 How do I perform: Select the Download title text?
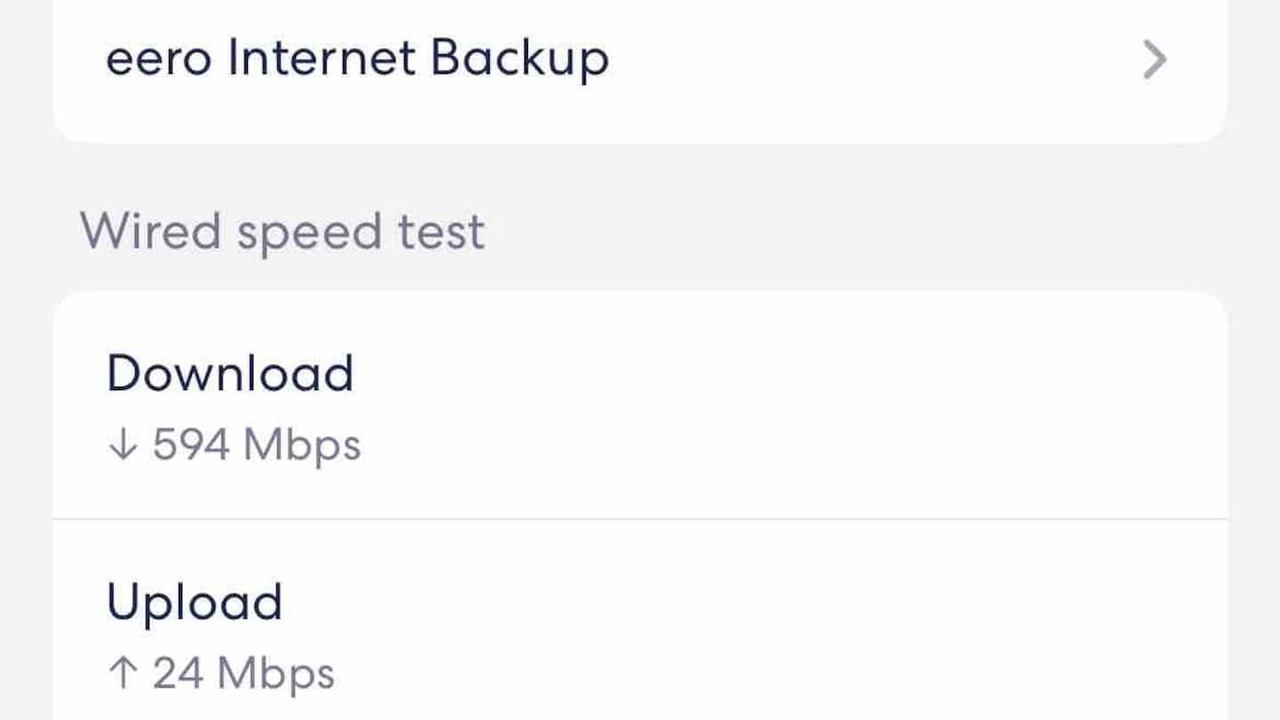tap(230, 374)
